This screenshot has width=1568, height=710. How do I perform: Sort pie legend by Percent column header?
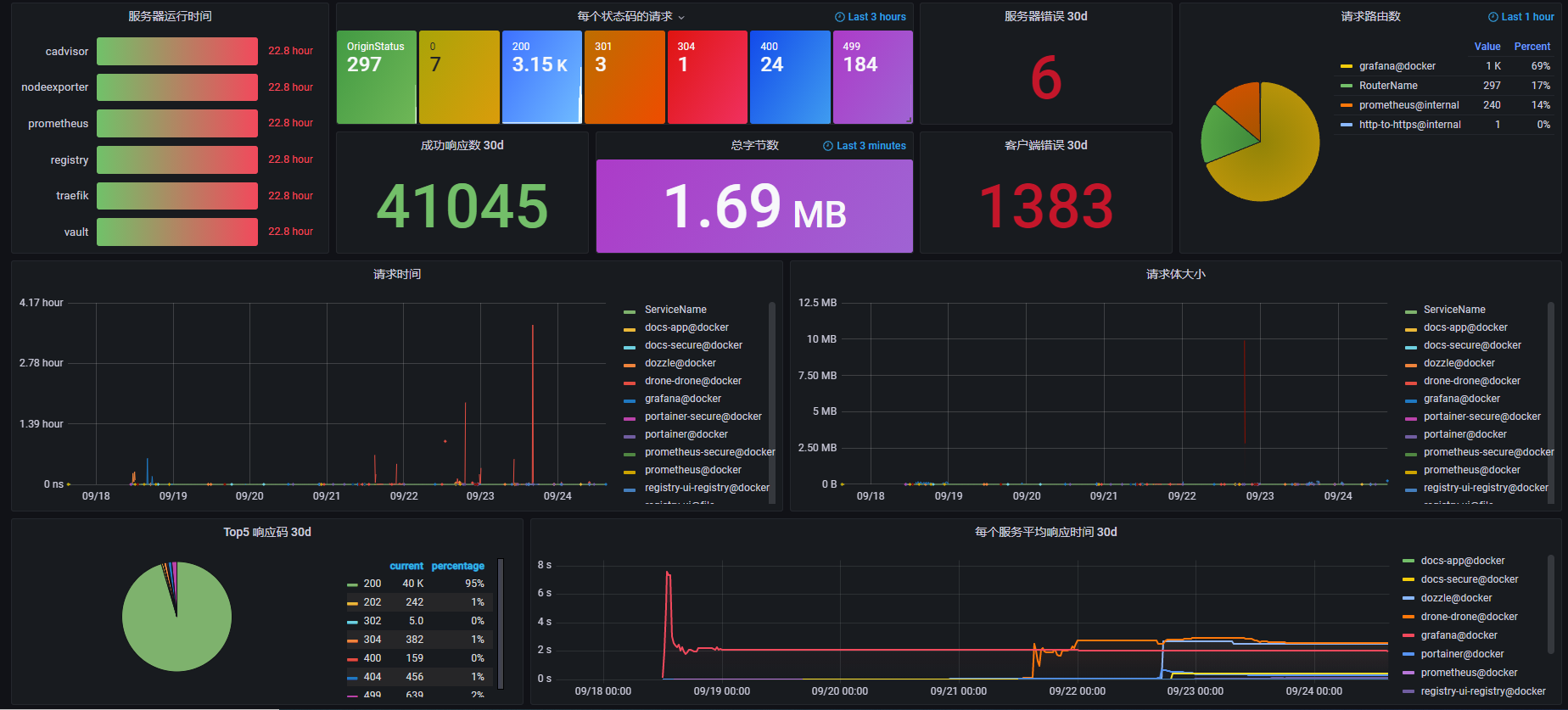click(1532, 47)
